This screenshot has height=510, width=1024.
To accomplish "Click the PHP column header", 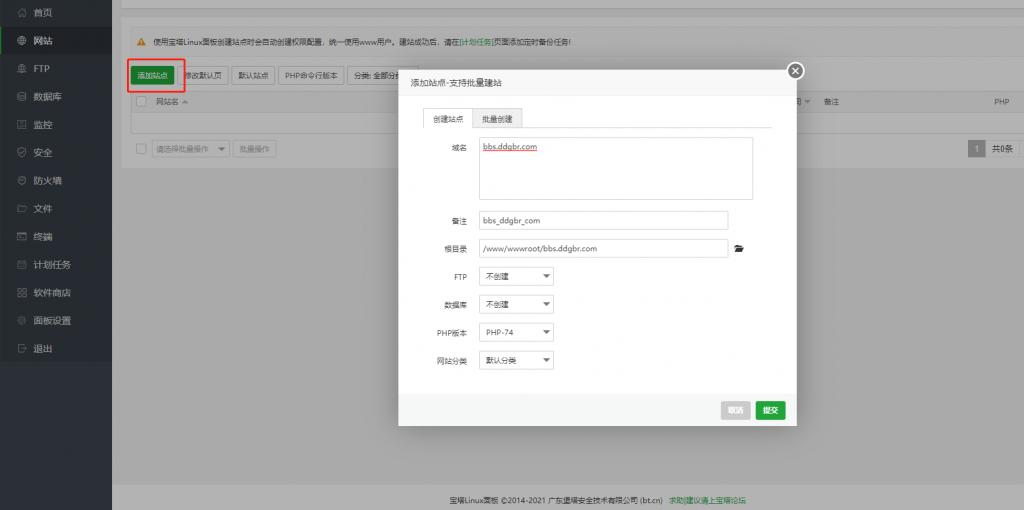I will pos(1002,102).
